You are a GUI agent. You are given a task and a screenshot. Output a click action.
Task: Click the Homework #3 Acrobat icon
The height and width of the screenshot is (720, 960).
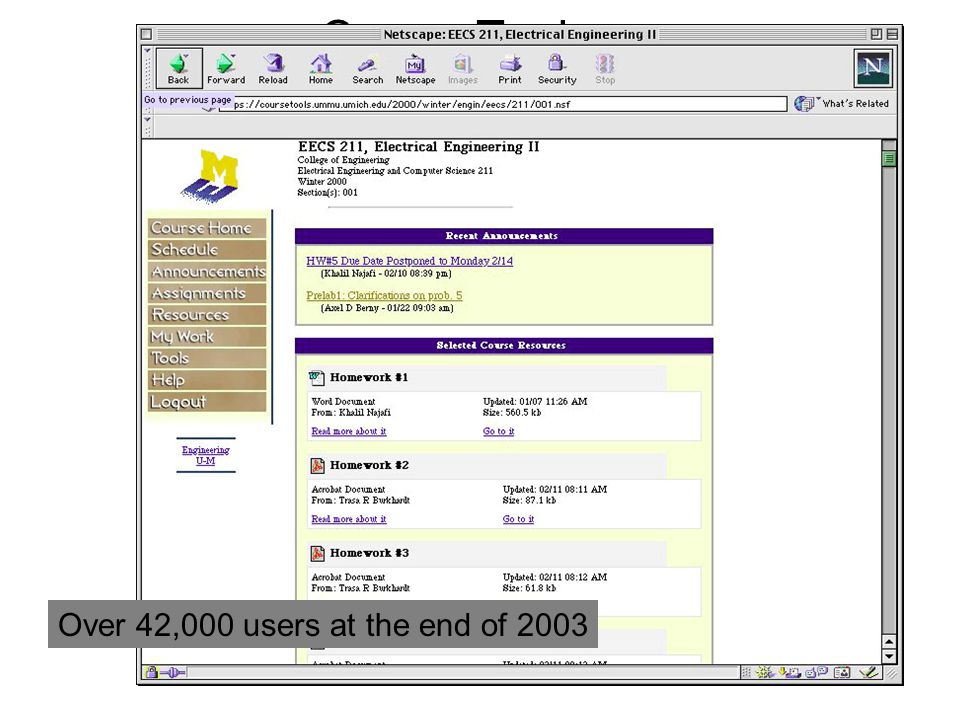point(317,553)
